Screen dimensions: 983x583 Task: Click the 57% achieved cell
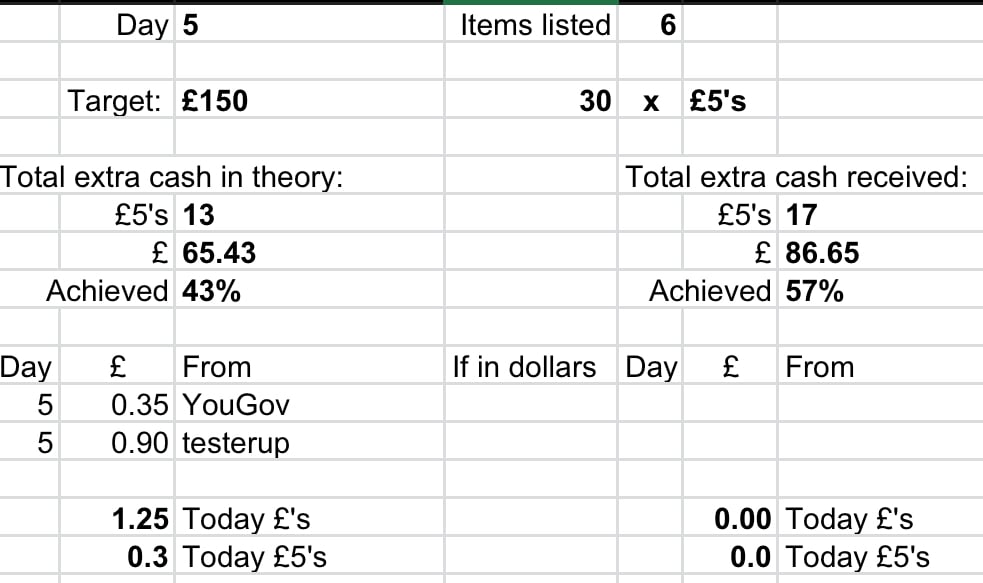(x=815, y=291)
